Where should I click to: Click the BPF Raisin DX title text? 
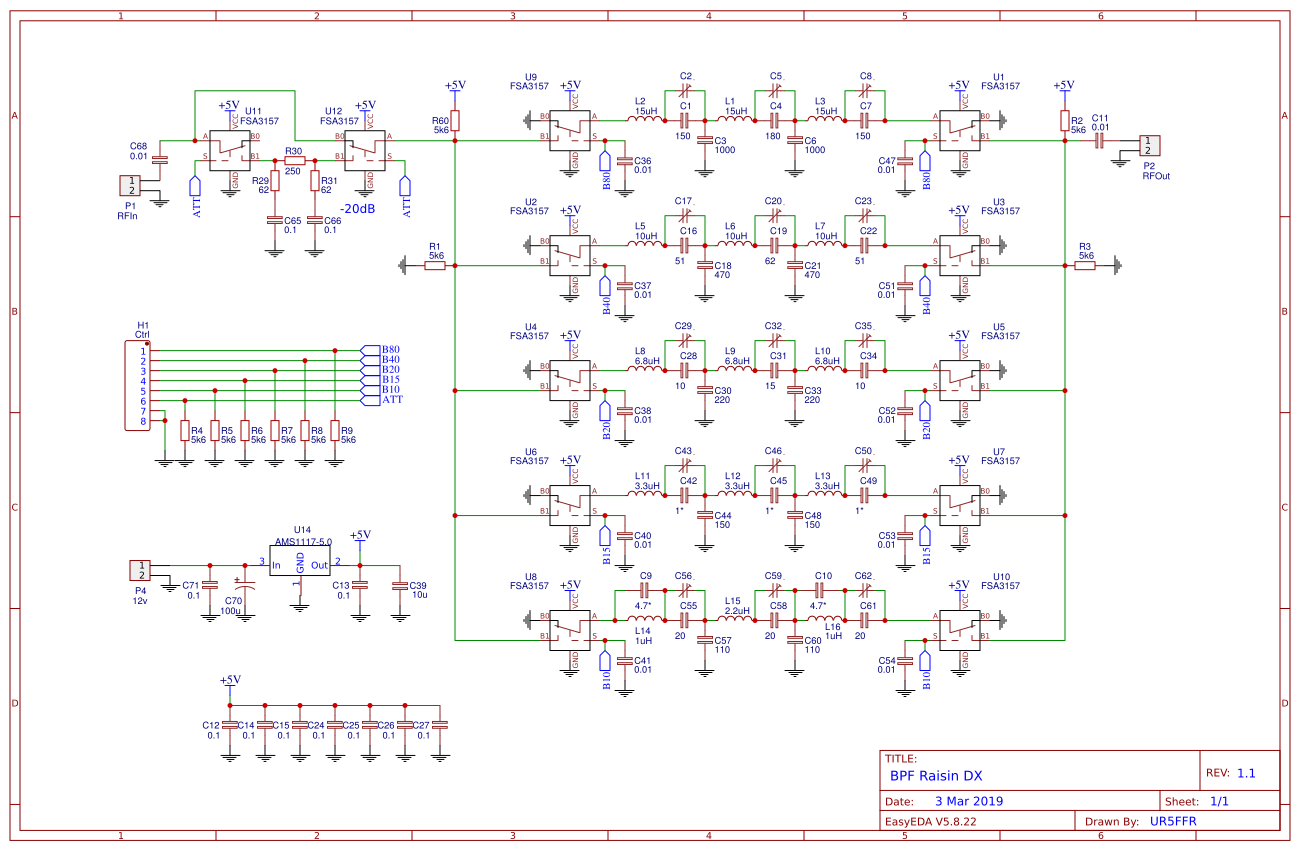(x=936, y=775)
